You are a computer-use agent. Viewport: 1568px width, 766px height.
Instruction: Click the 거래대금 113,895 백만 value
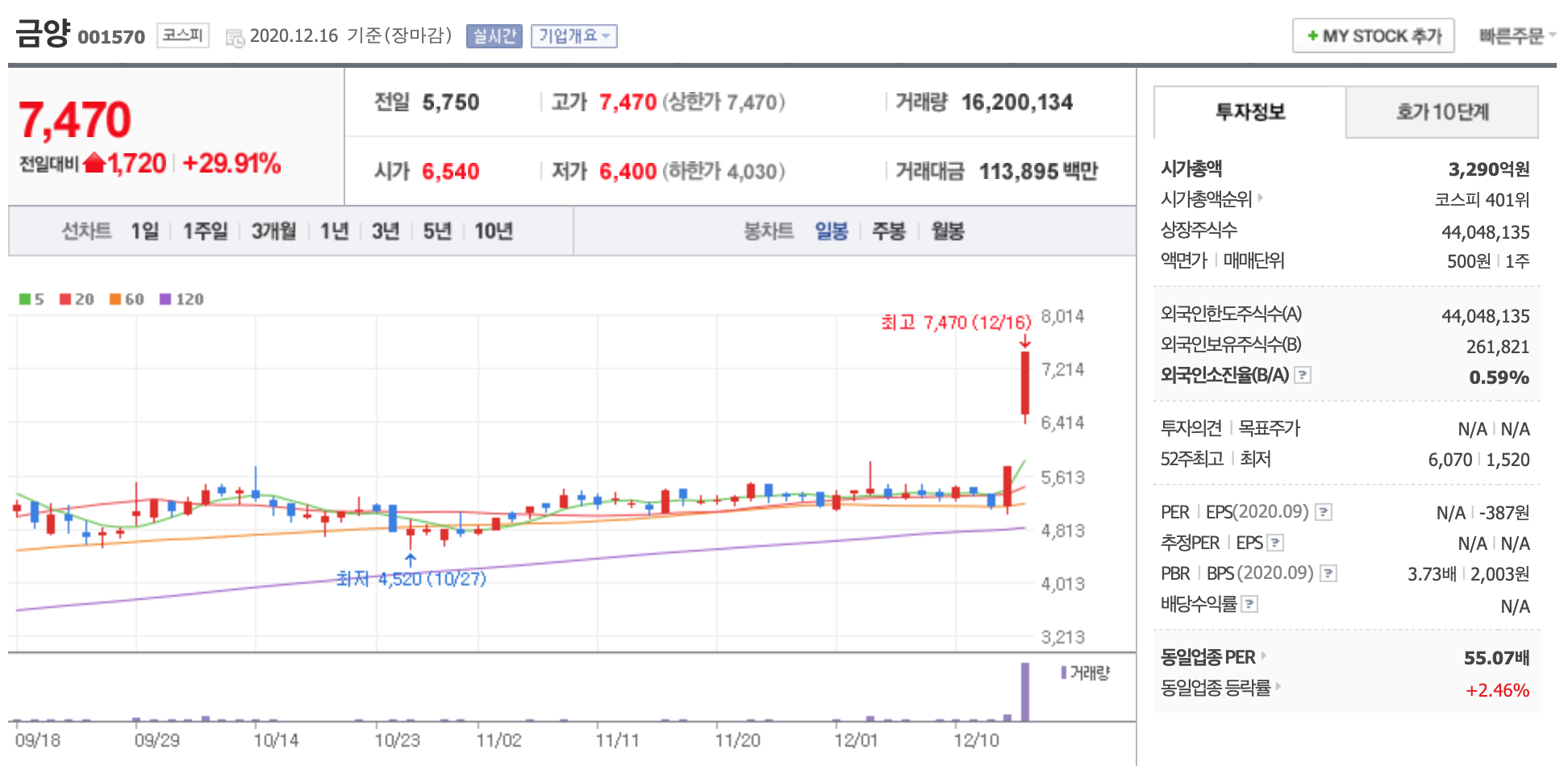point(1039,172)
